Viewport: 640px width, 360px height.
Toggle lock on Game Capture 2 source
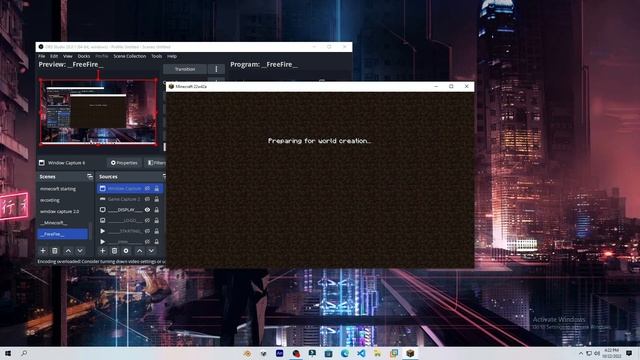tap(157, 199)
